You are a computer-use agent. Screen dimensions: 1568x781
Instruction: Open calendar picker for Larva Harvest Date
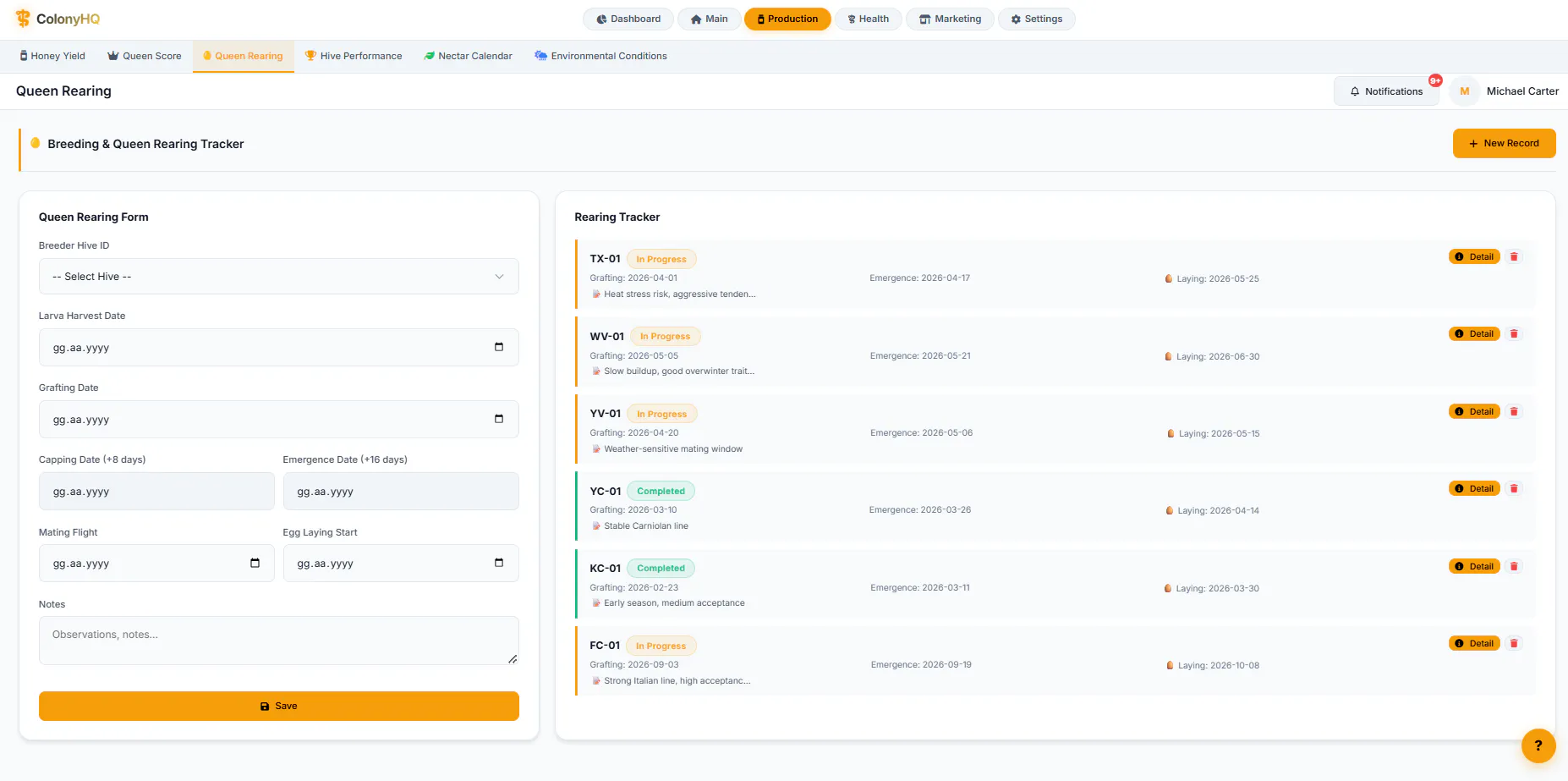tap(499, 347)
